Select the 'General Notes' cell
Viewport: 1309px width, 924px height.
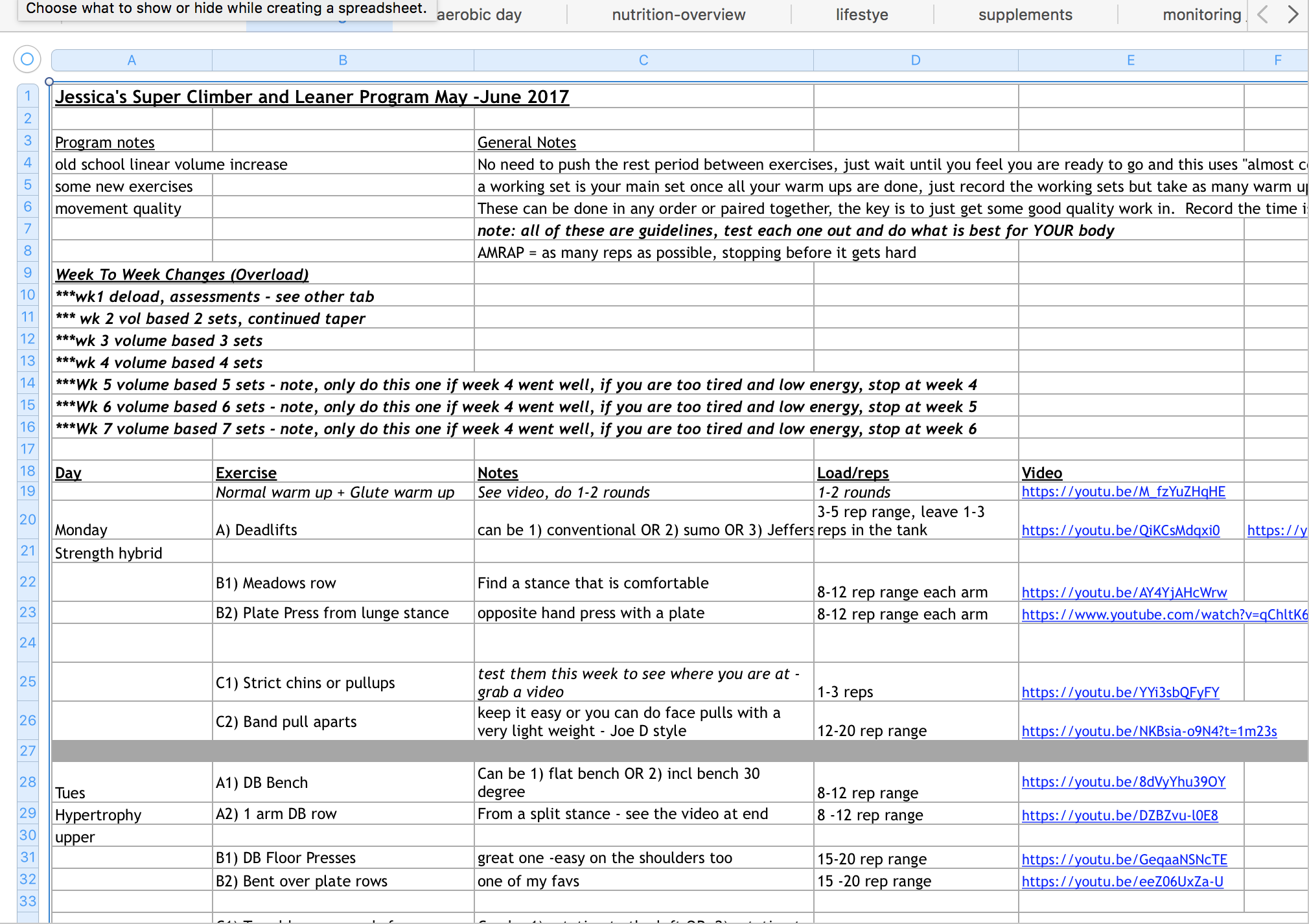pos(643,142)
